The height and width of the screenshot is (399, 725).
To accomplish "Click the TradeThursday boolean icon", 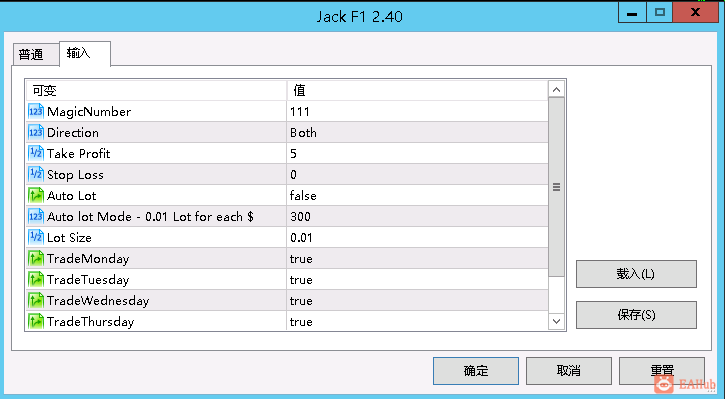I will pos(36,321).
